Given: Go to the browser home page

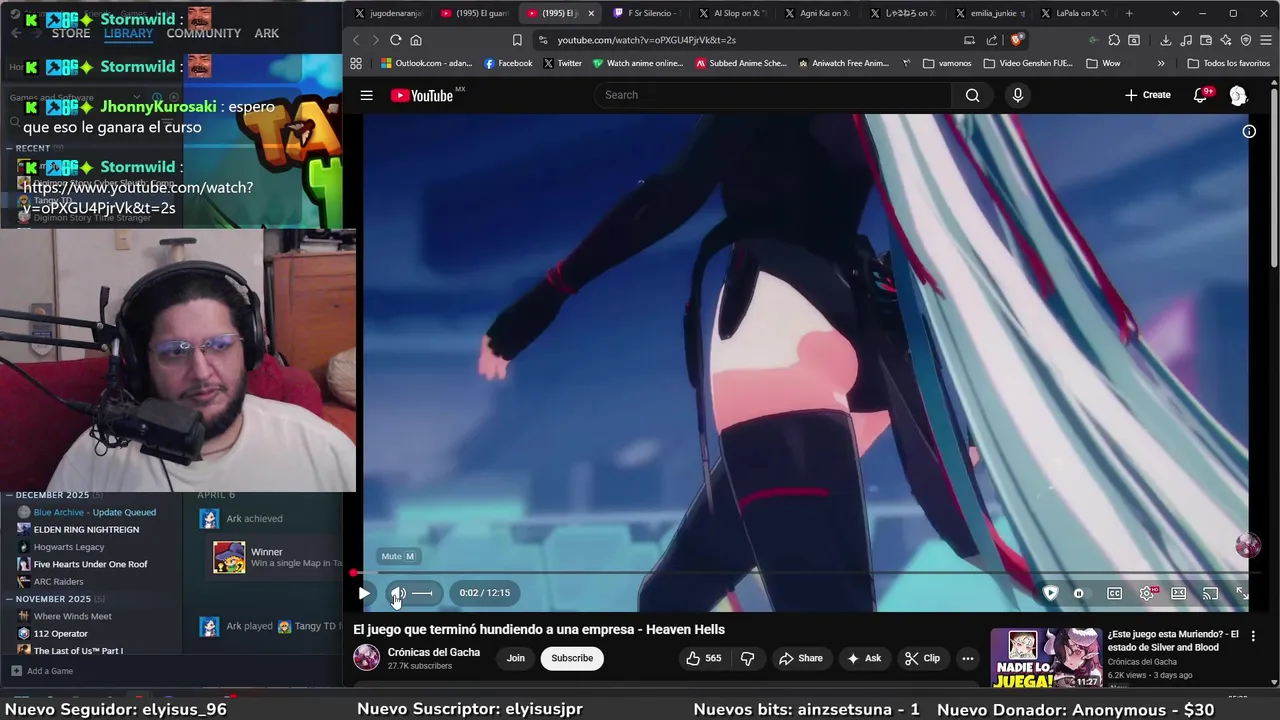Looking at the screenshot, I should [416, 40].
